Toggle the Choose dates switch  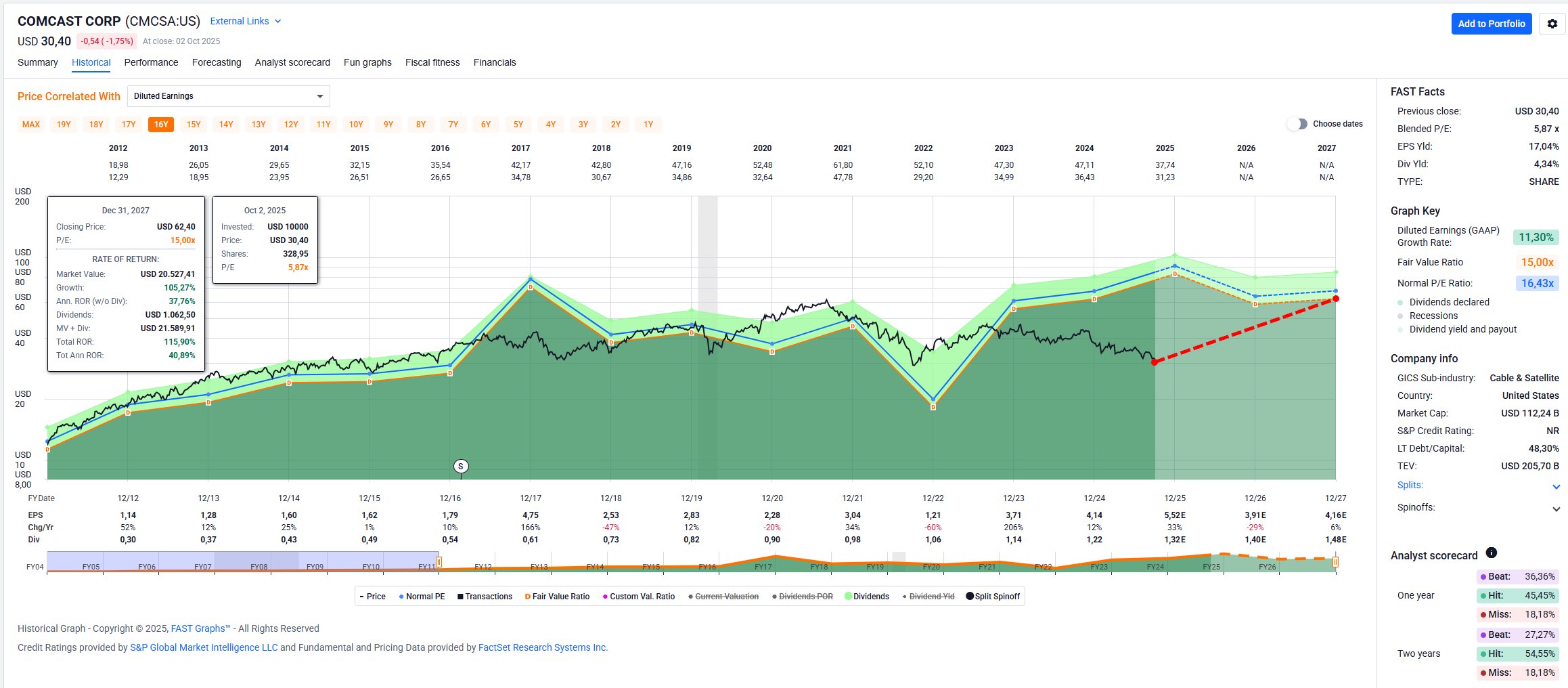1297,124
